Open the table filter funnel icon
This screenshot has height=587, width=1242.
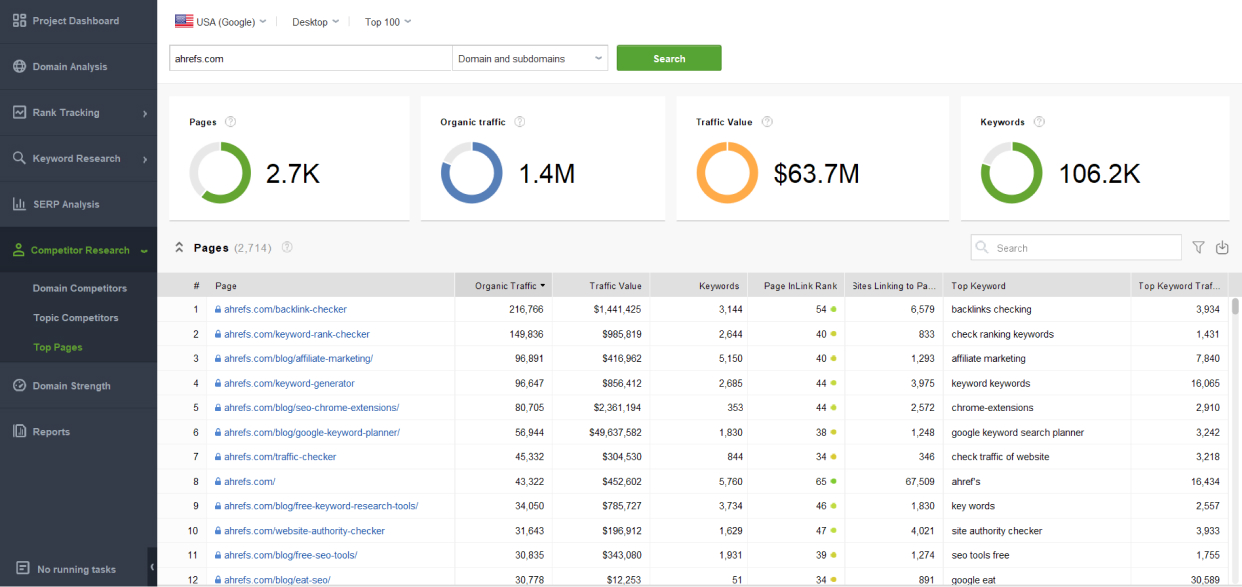point(1199,248)
